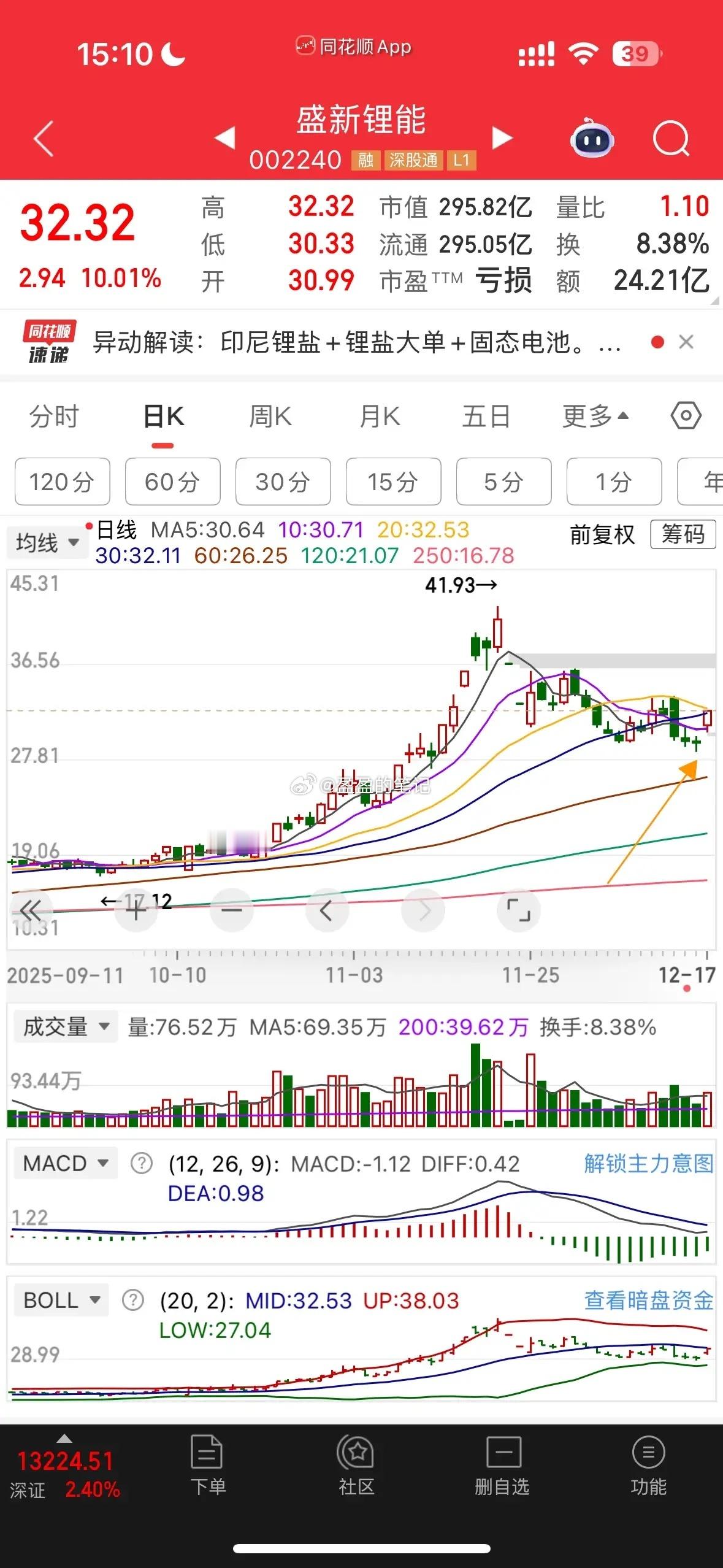Toggle 筹码 chip distribution view
Screen dimensions: 723x1568
coord(683,534)
